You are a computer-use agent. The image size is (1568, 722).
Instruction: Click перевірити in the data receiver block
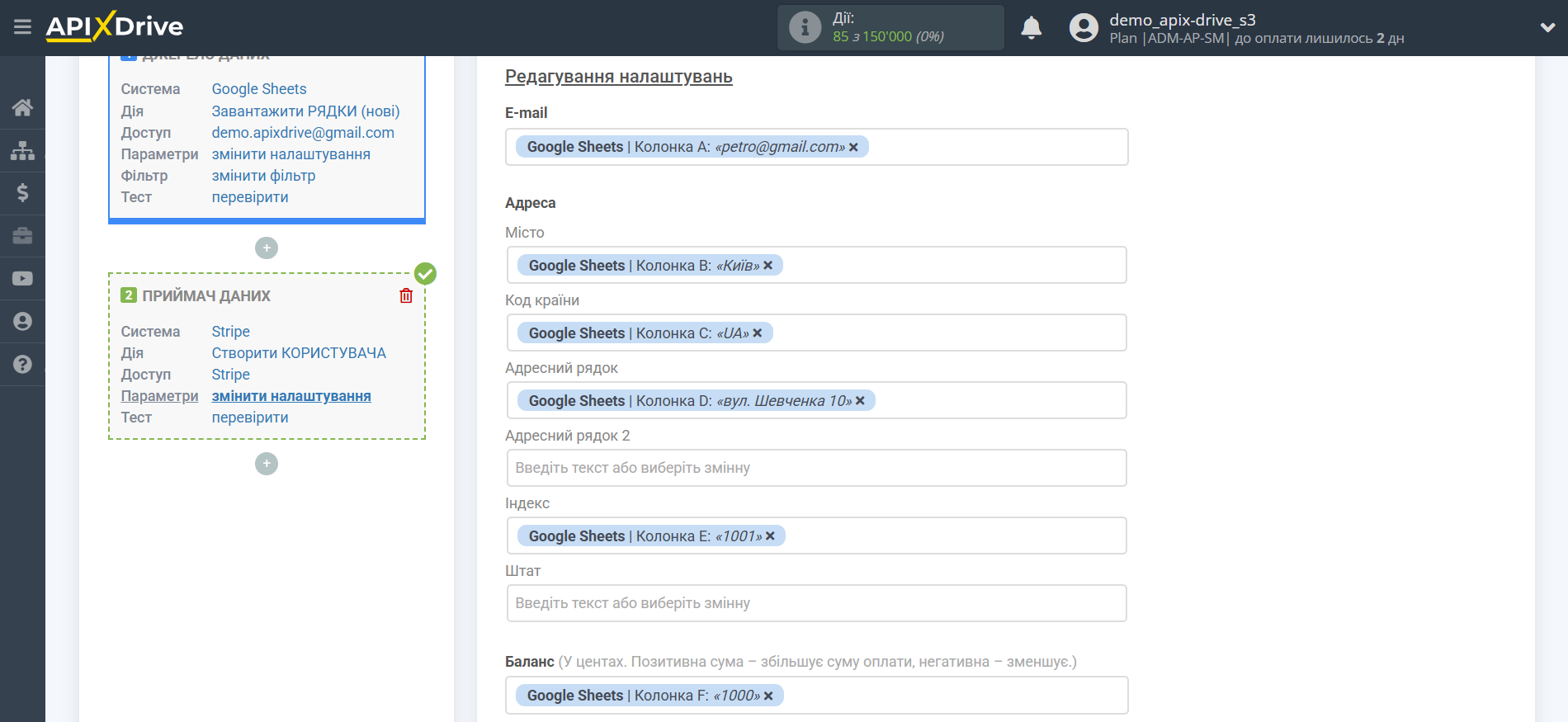tap(250, 417)
